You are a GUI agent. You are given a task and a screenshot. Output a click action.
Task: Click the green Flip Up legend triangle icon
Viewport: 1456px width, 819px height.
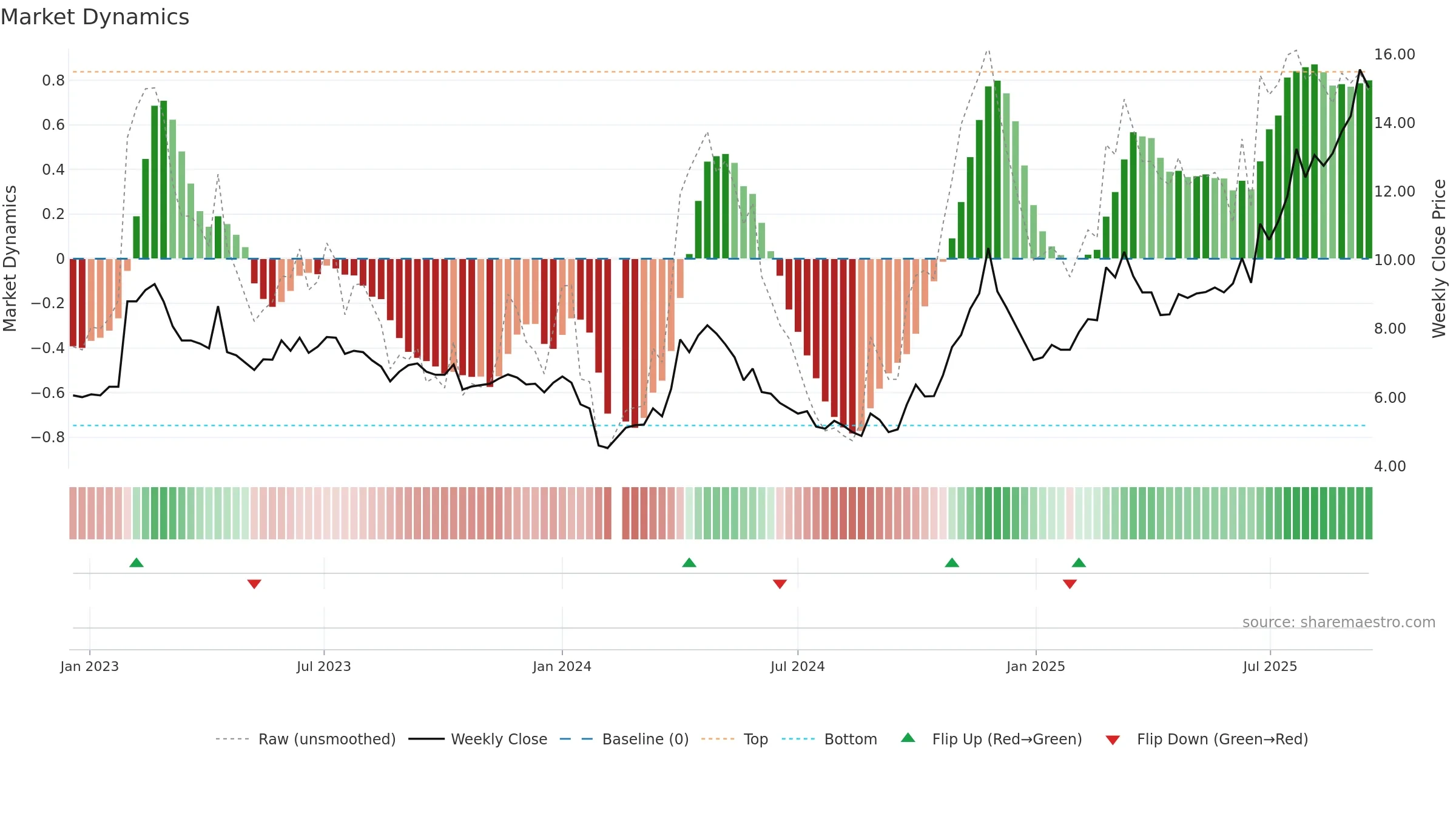pos(908,738)
